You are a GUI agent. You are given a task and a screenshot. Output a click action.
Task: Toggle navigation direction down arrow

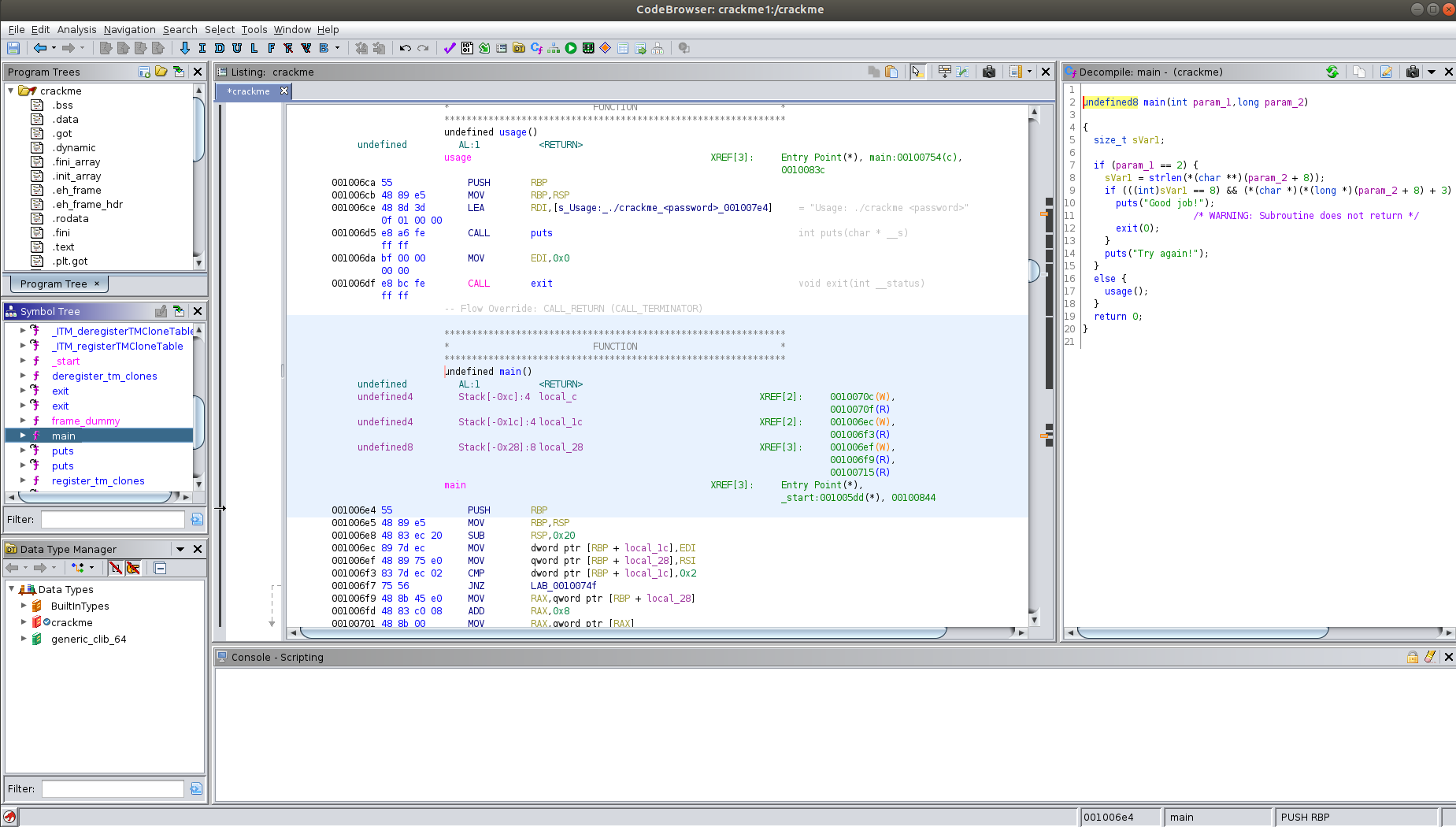coord(185,48)
